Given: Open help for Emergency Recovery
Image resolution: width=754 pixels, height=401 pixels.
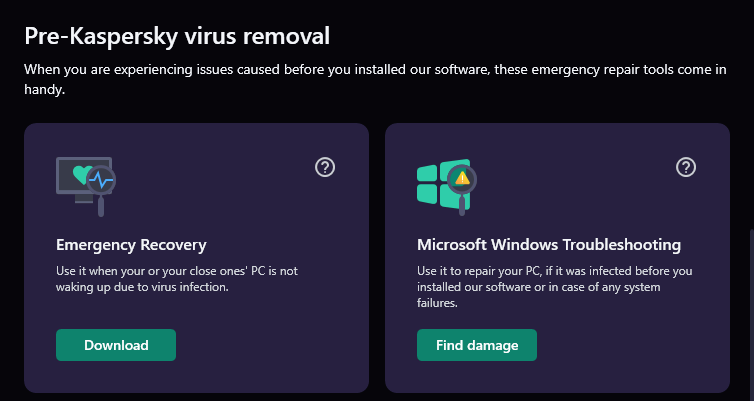Looking at the screenshot, I should coord(325,167).
